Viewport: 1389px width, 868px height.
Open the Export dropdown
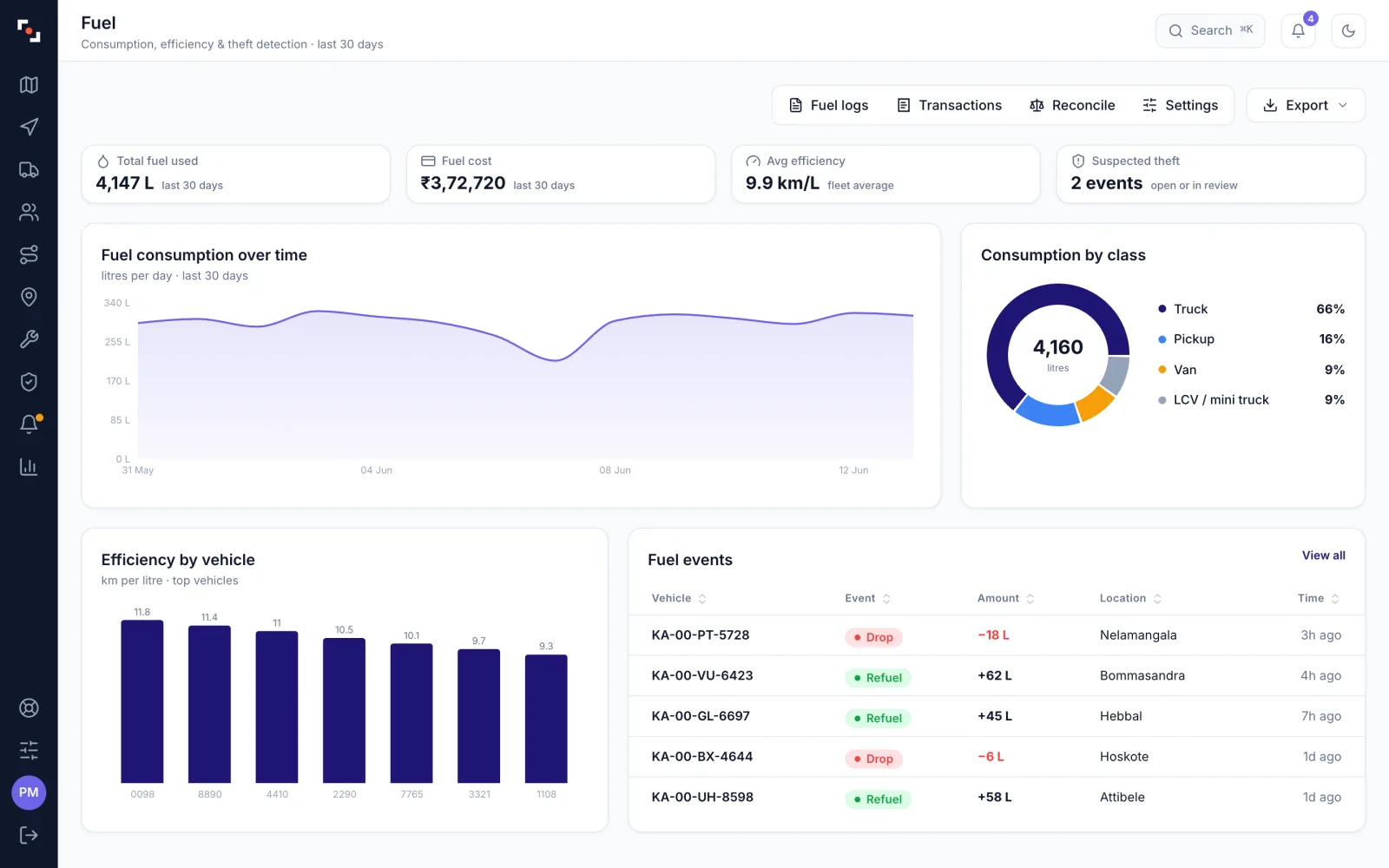point(1306,105)
